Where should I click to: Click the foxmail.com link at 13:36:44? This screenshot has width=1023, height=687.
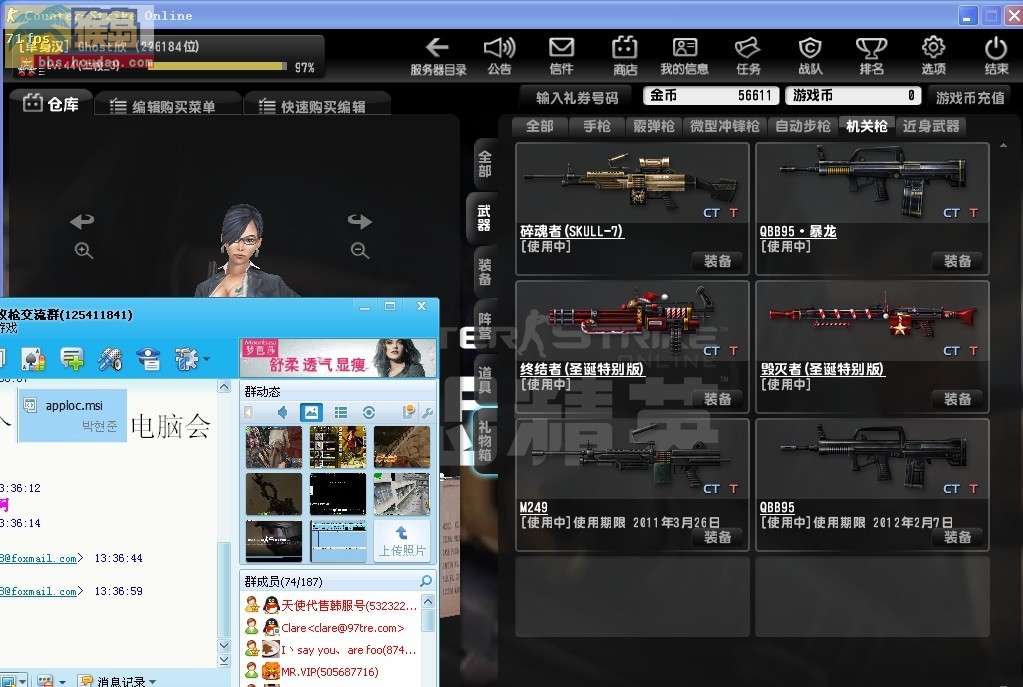coord(40,558)
